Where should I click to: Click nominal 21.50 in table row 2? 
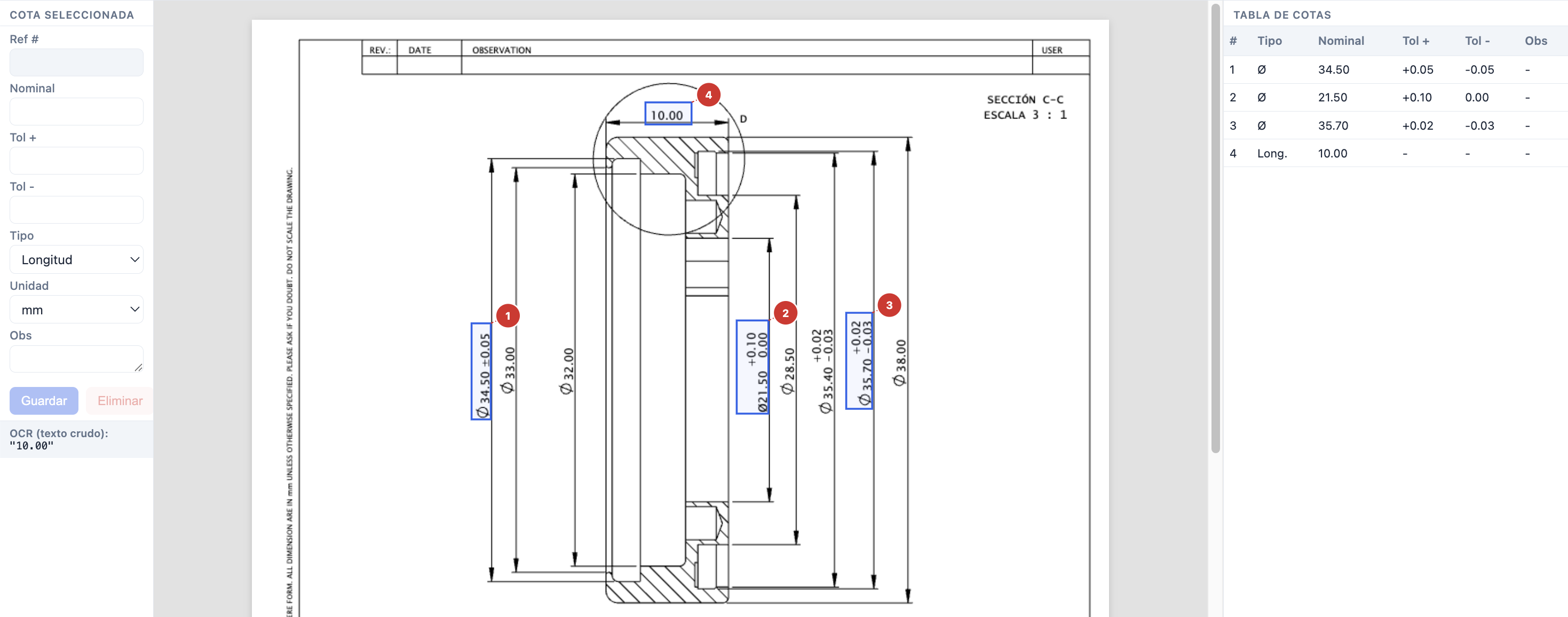pyautogui.click(x=1333, y=97)
